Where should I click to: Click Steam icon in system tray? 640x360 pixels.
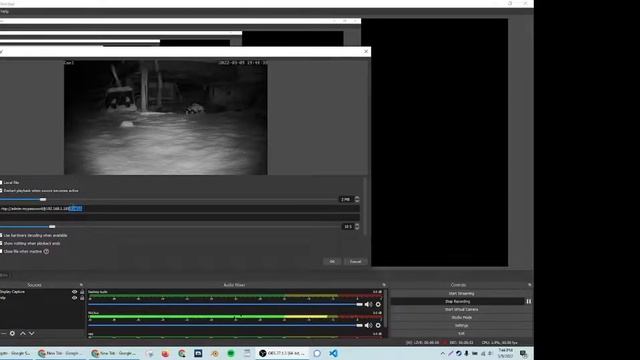point(458,353)
